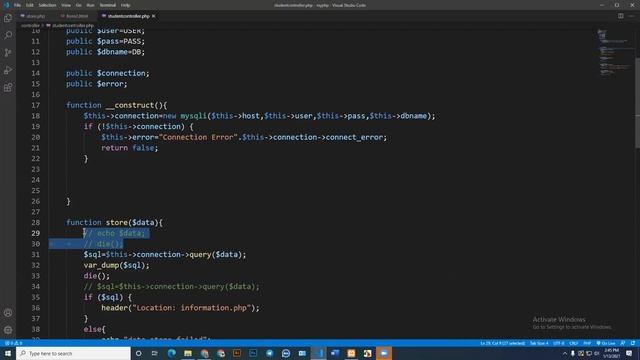Select the studentcontroller.php tab

tap(128, 16)
